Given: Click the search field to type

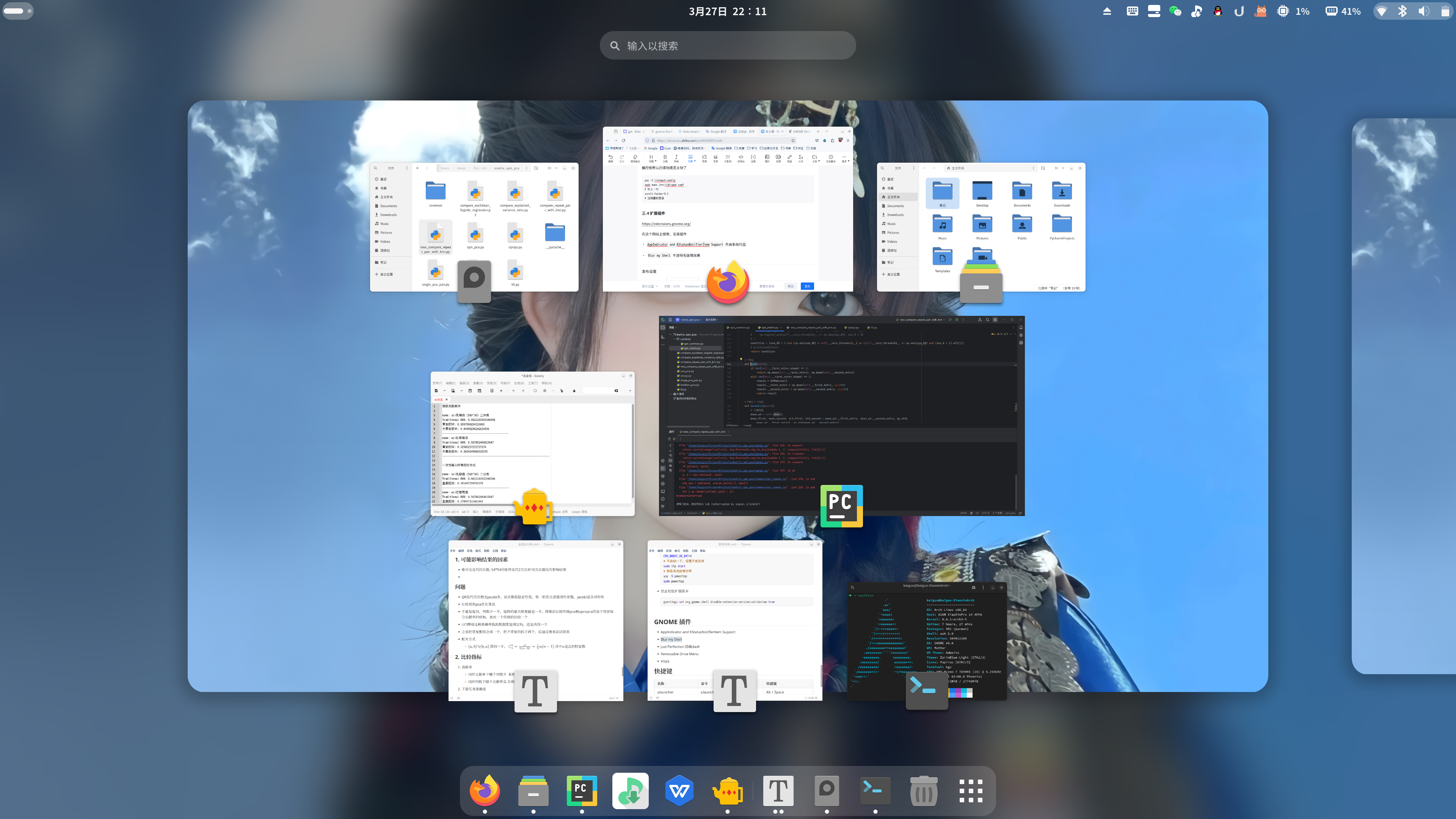Looking at the screenshot, I should point(728,46).
